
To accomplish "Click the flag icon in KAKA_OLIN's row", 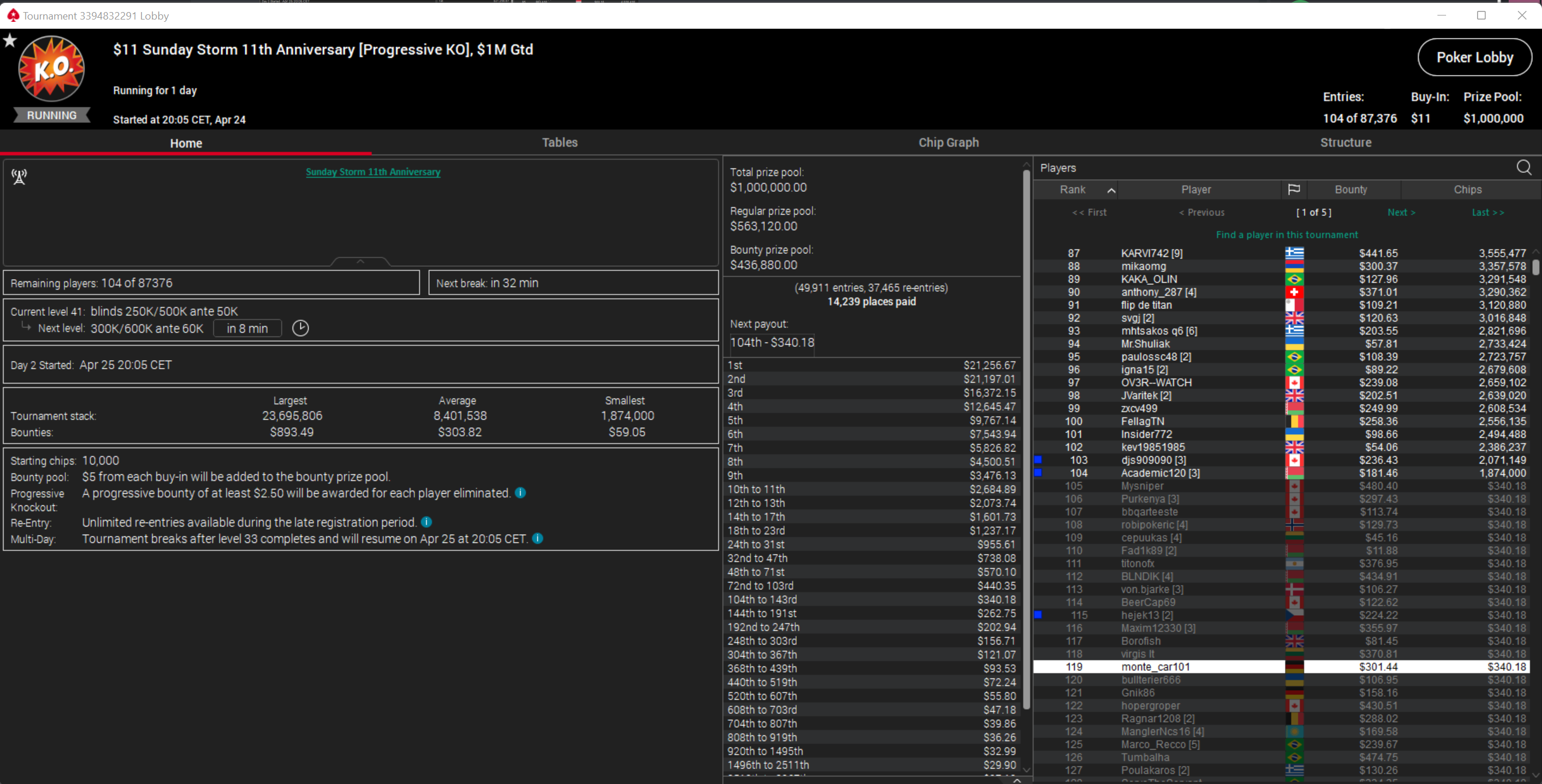I will (1294, 279).
